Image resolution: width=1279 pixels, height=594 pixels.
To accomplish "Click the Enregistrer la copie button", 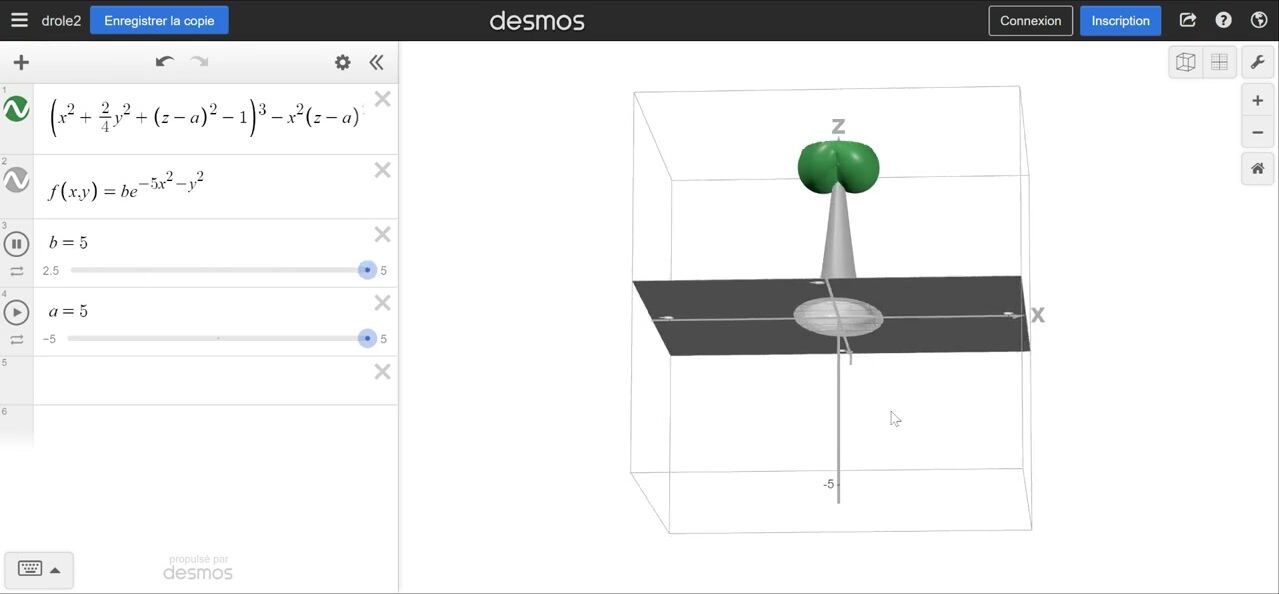I will 159,20.
